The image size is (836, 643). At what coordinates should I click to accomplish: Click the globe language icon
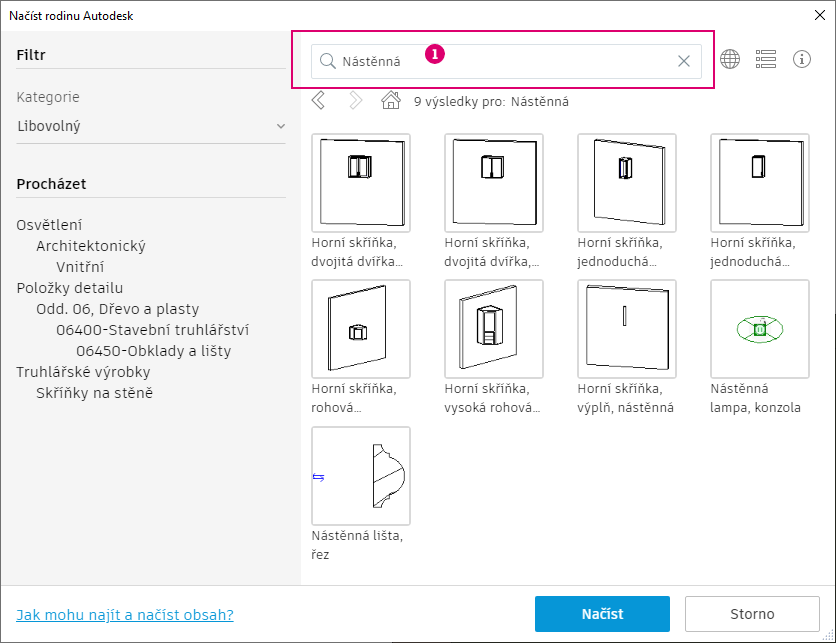click(730, 60)
